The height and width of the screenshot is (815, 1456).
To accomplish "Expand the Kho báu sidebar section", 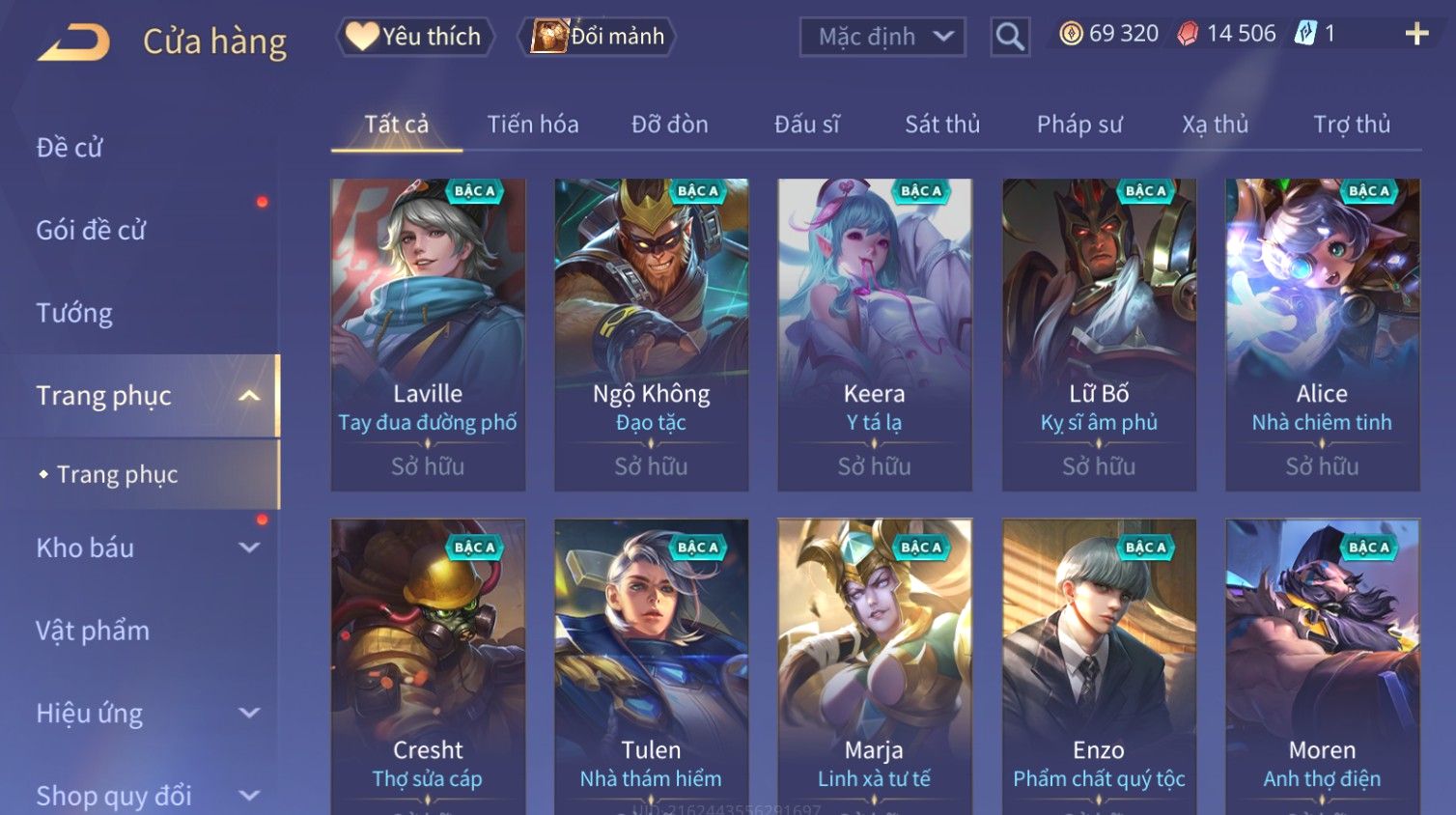I will coord(249,548).
